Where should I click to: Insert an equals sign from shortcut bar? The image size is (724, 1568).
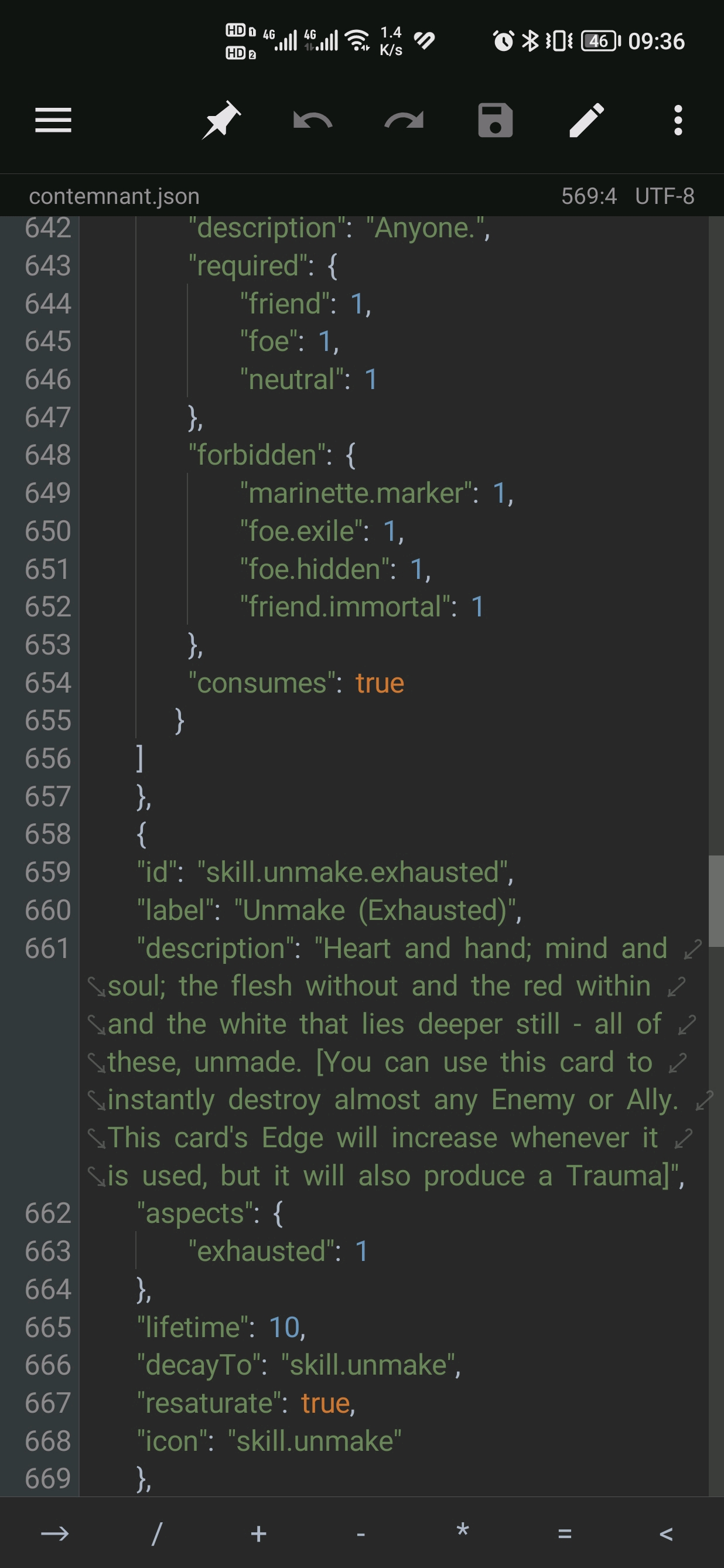pos(565,1533)
